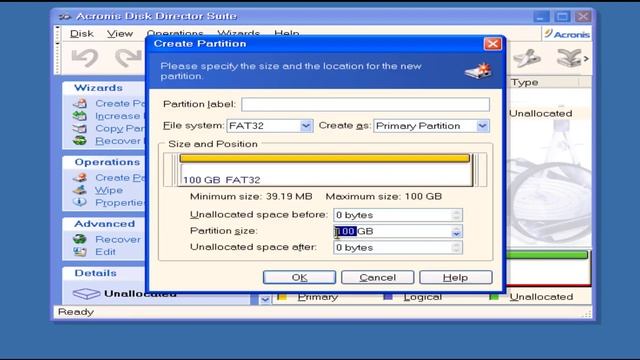Click the green unallocated disk bar
The height and width of the screenshot is (360, 640).
(547, 255)
